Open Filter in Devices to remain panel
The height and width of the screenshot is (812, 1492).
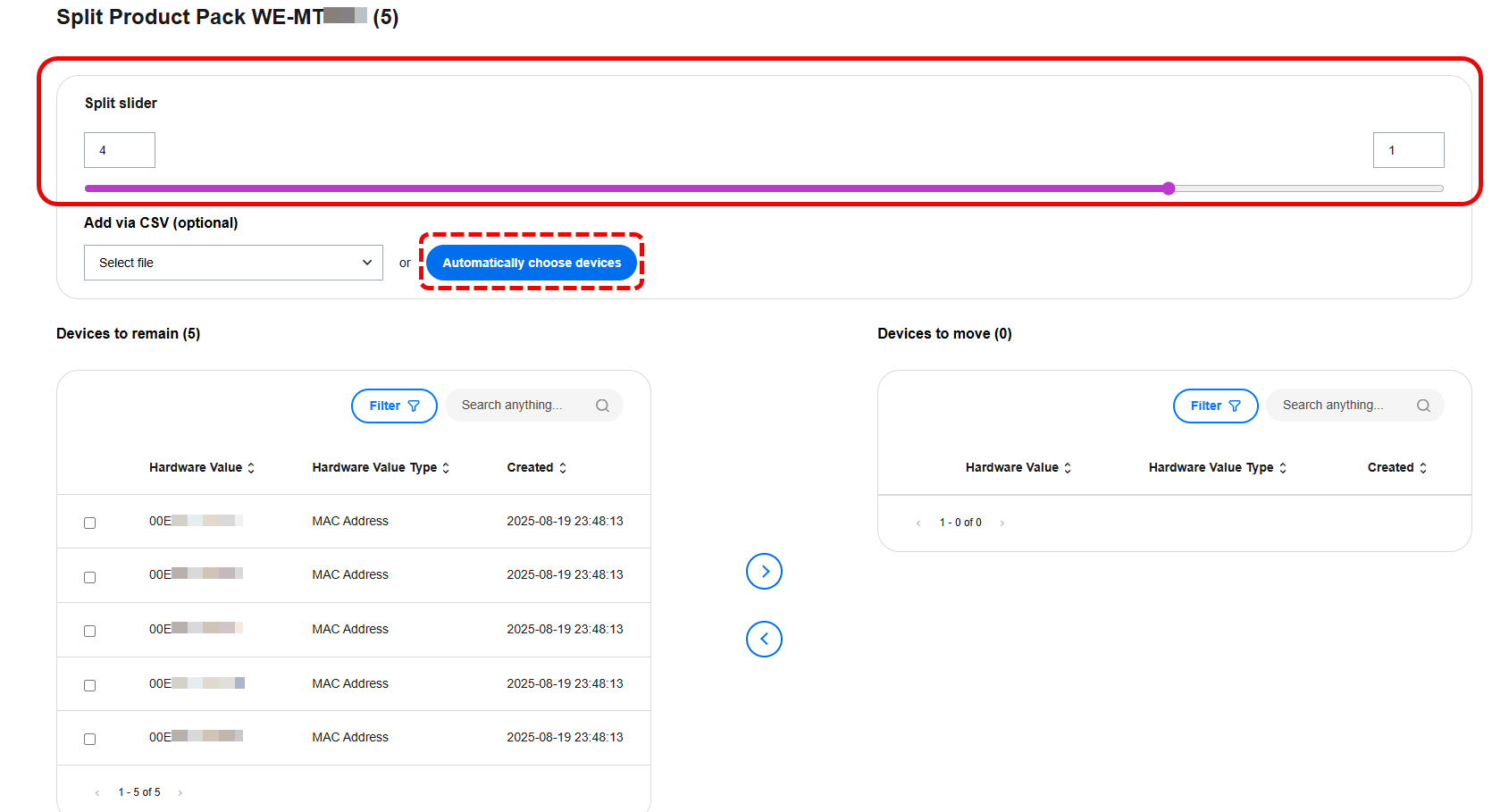click(x=394, y=406)
